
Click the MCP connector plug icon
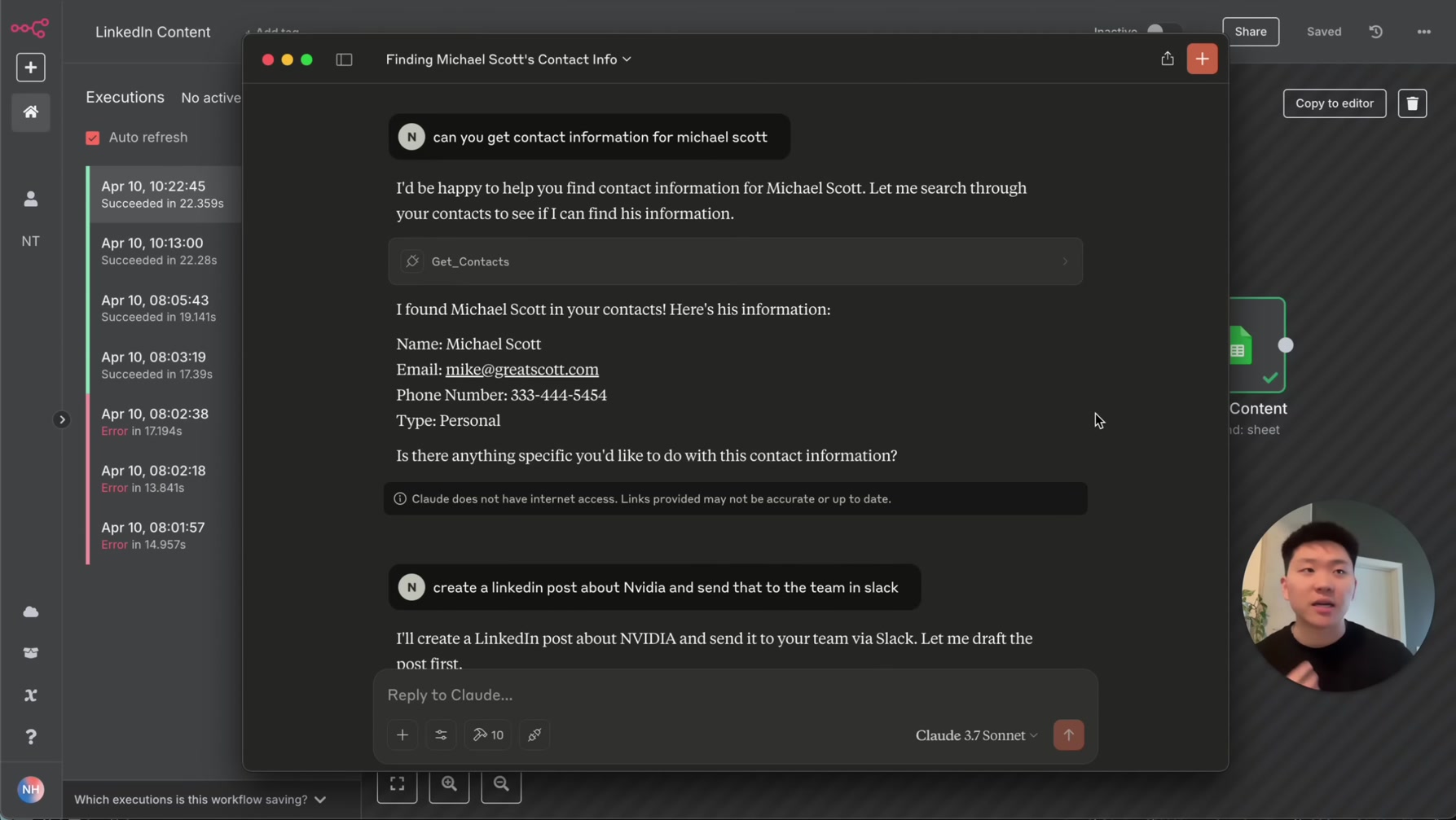(x=534, y=734)
